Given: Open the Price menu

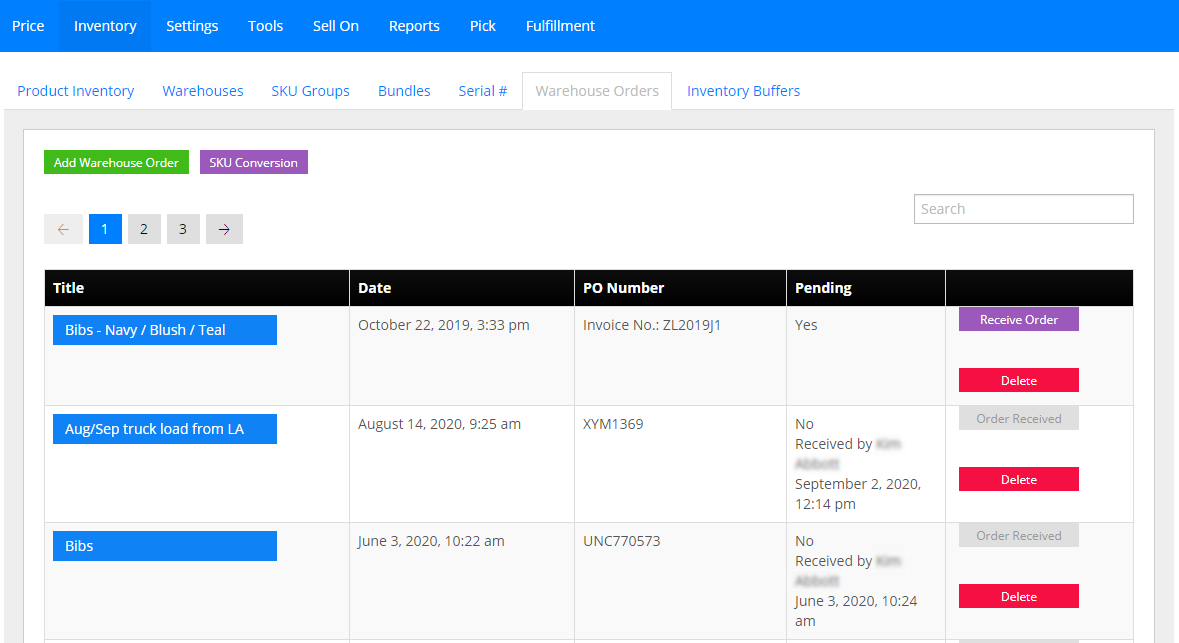Looking at the screenshot, I should 28,26.
